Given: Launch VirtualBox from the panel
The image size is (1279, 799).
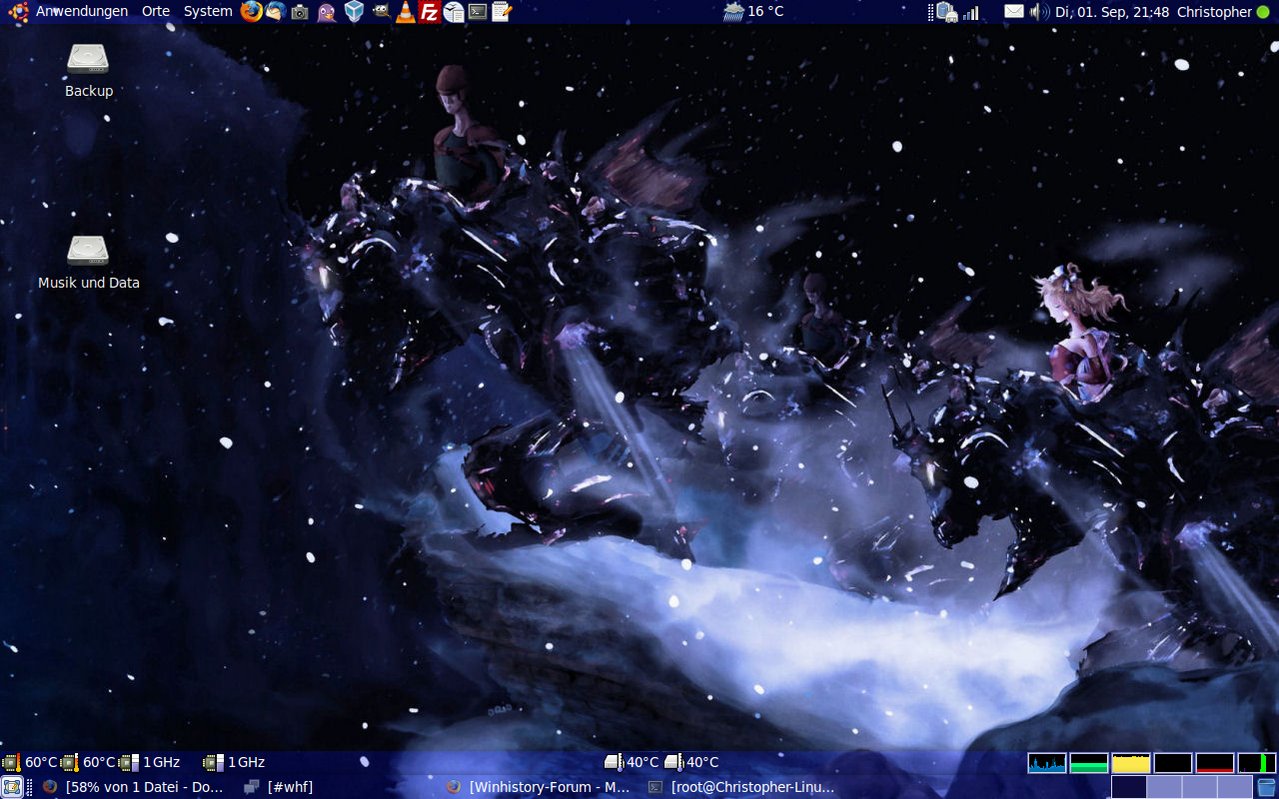Looking at the screenshot, I should 353,12.
